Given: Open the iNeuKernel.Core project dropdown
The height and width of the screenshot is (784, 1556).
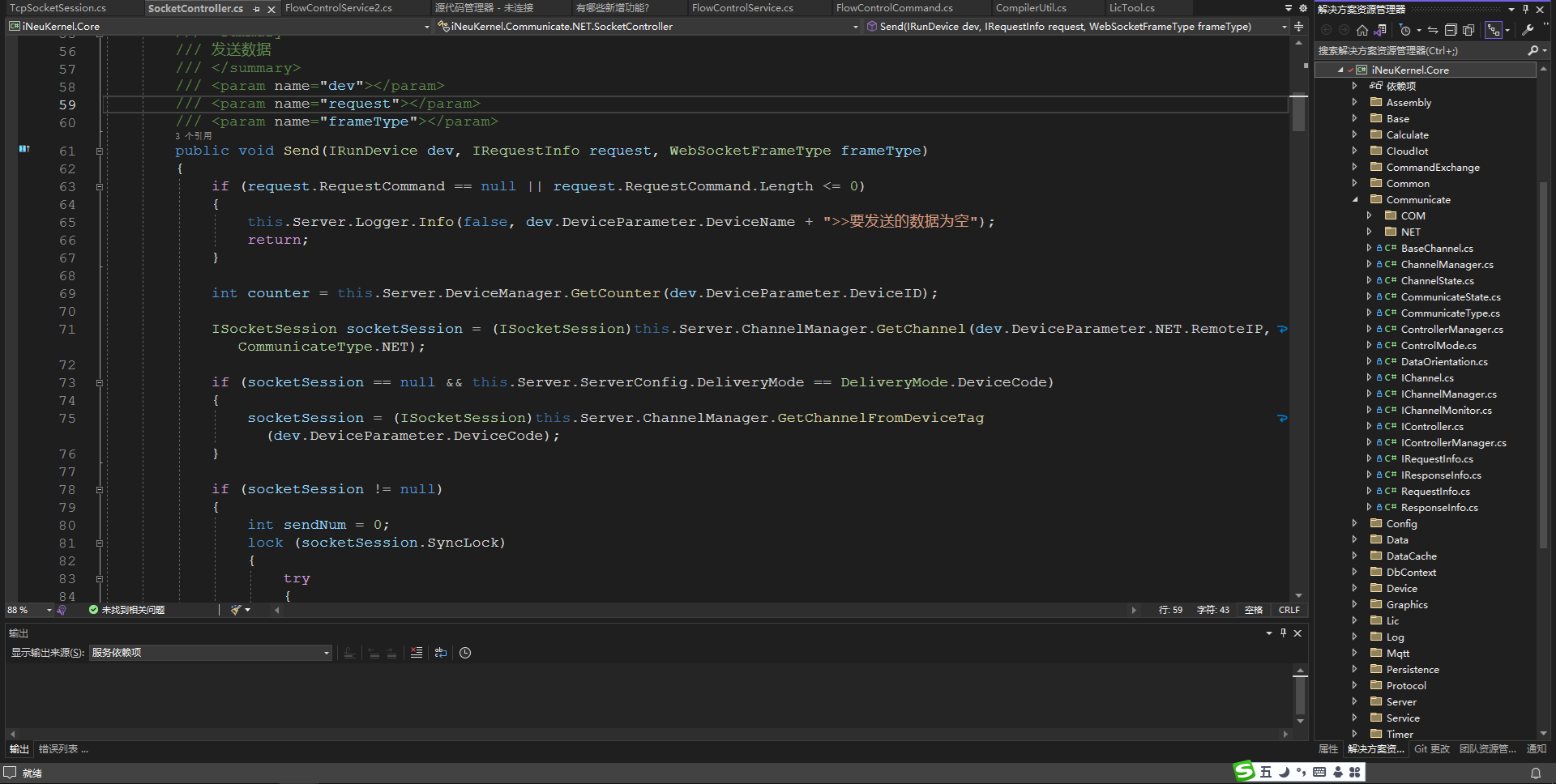Looking at the screenshot, I should tap(427, 27).
